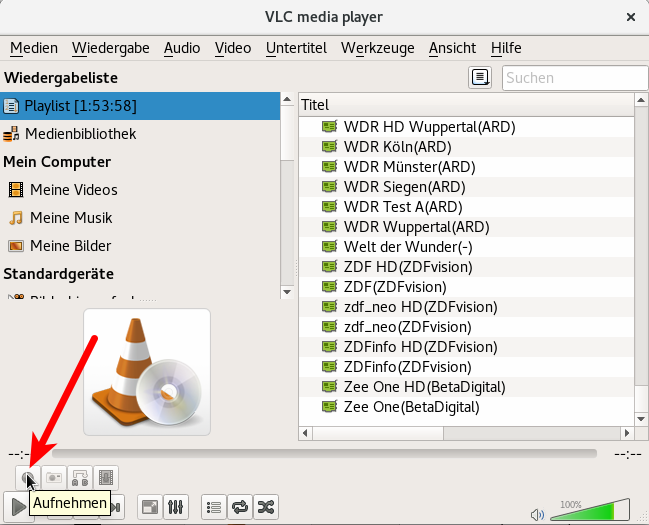Open the Werkzeuge menu

tap(377, 48)
